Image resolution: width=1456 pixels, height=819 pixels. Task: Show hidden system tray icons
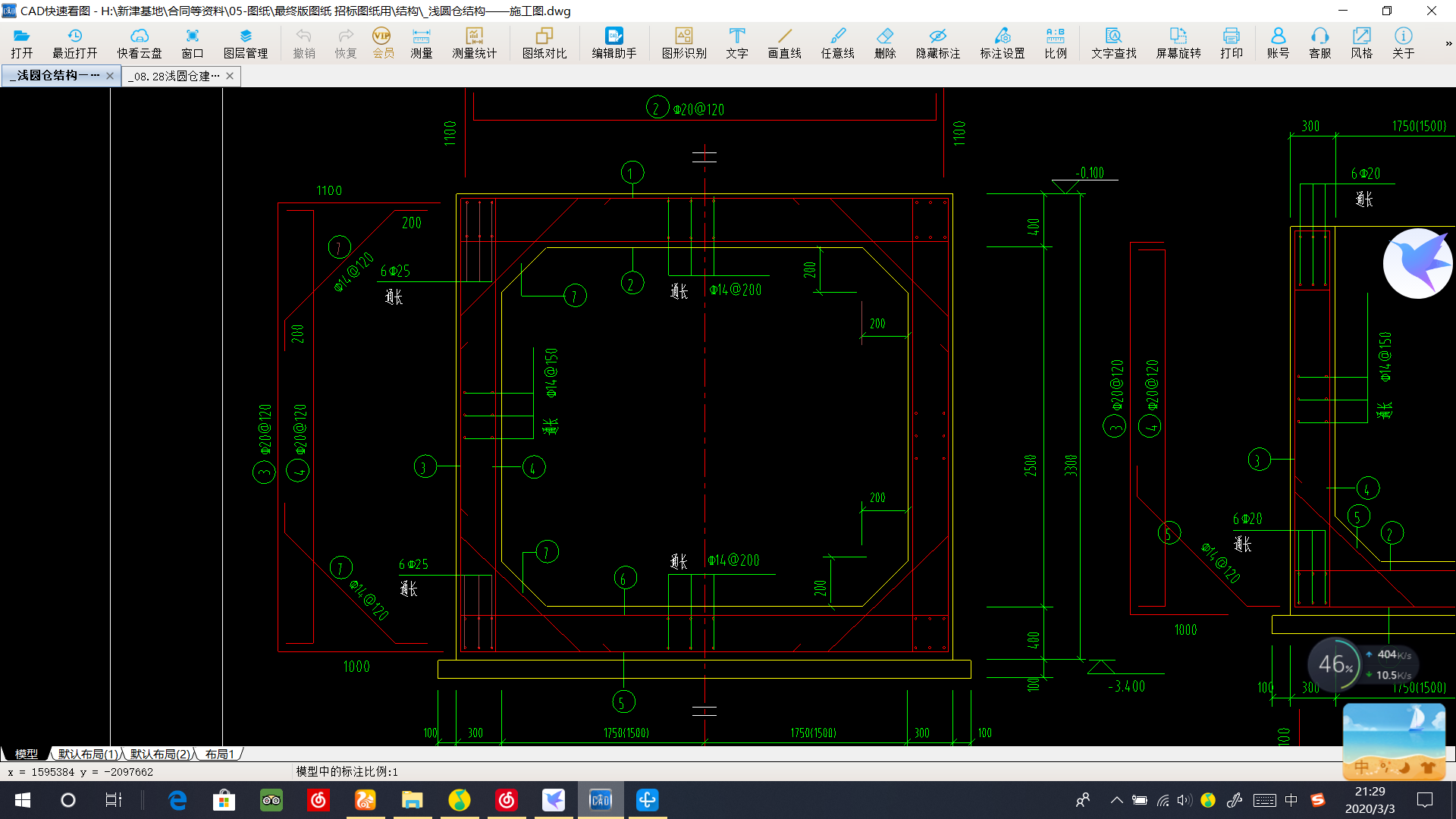[x=1116, y=800]
